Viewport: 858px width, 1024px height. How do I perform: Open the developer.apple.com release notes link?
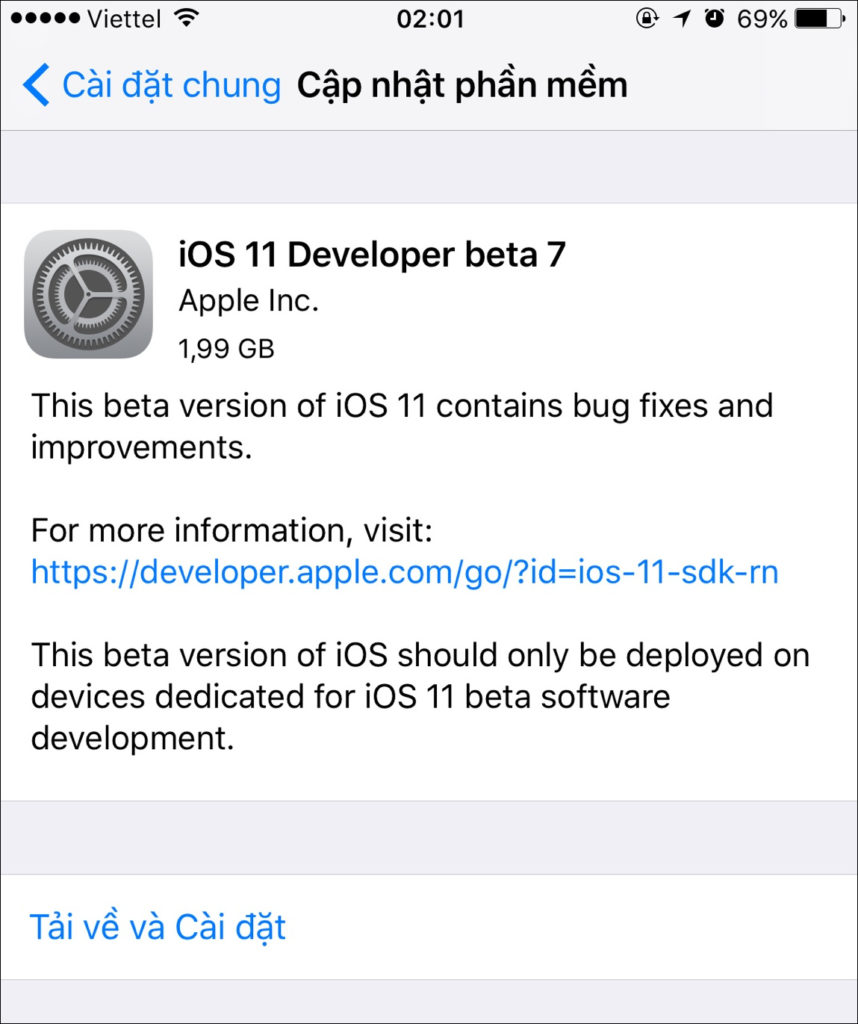pos(404,571)
